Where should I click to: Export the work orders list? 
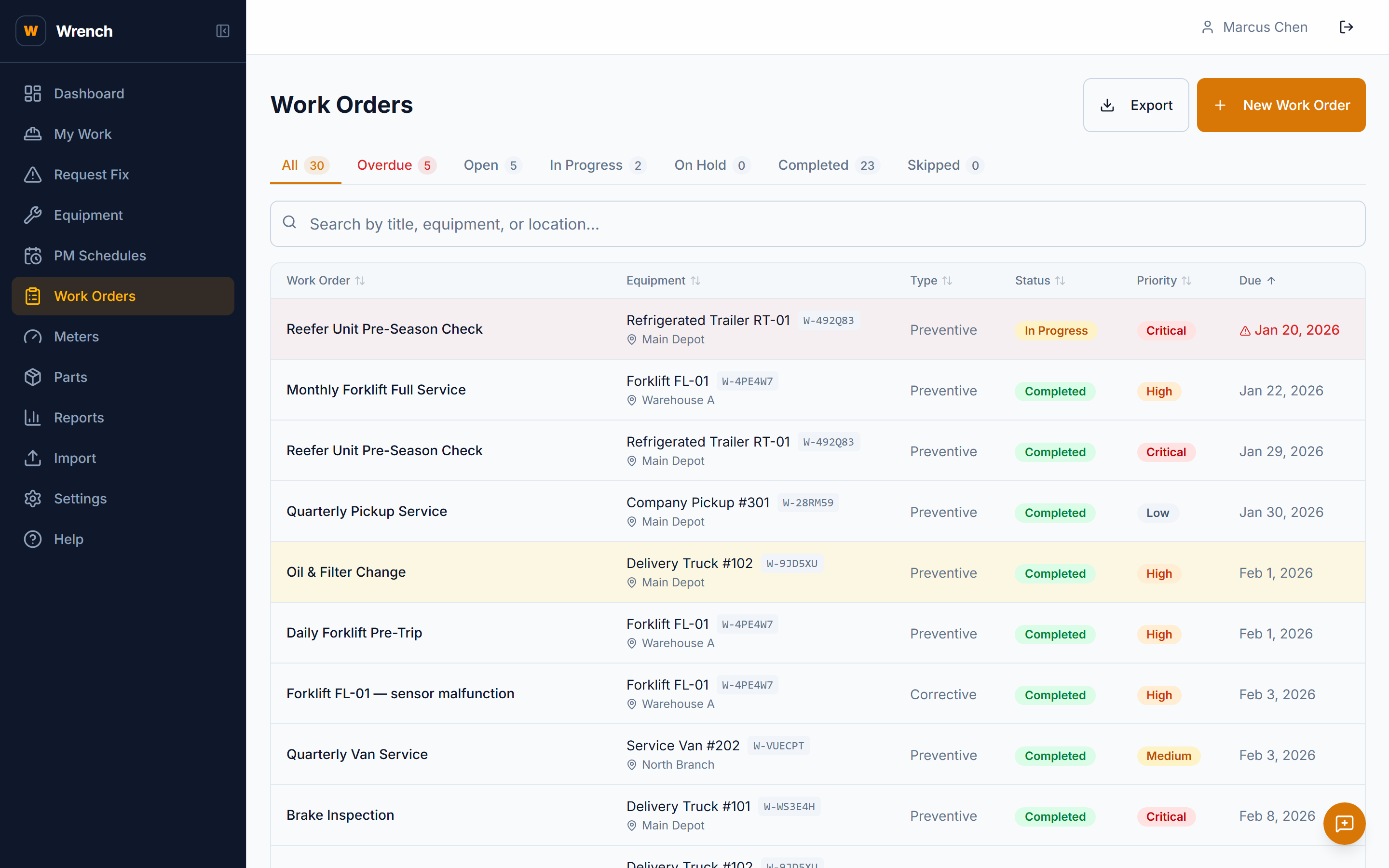[1135, 105]
